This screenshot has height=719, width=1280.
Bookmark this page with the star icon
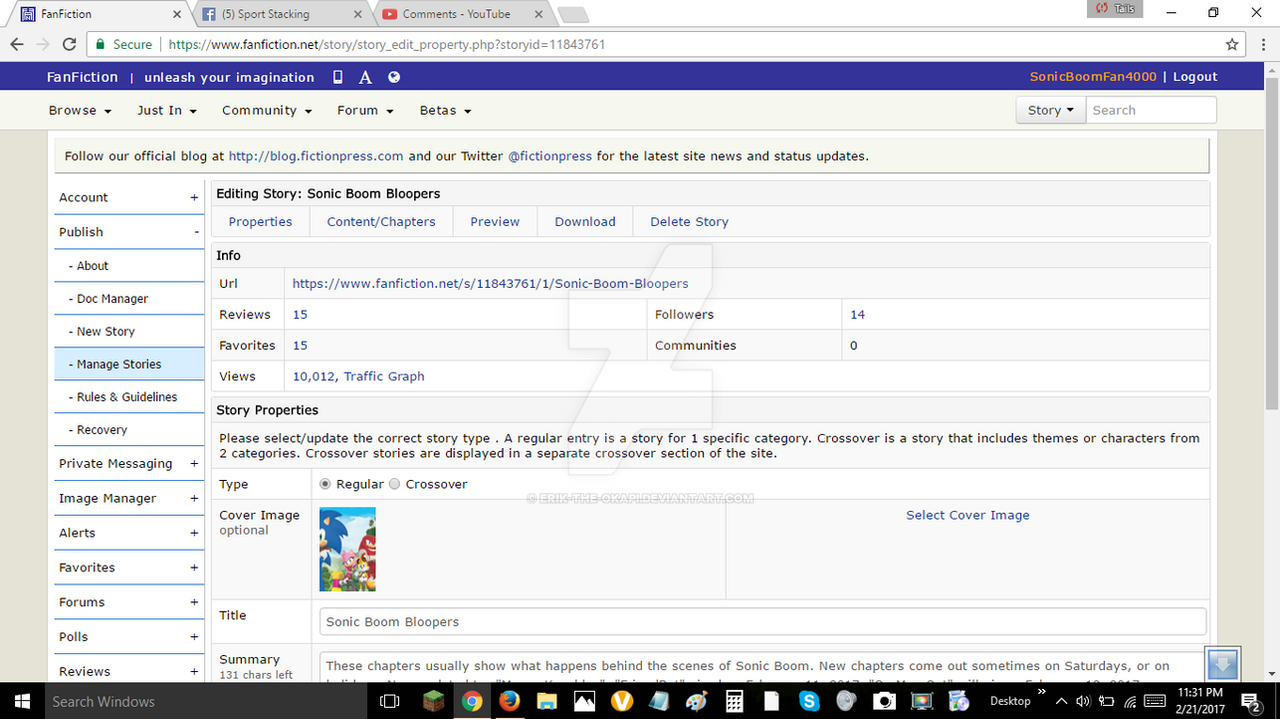tap(1233, 44)
